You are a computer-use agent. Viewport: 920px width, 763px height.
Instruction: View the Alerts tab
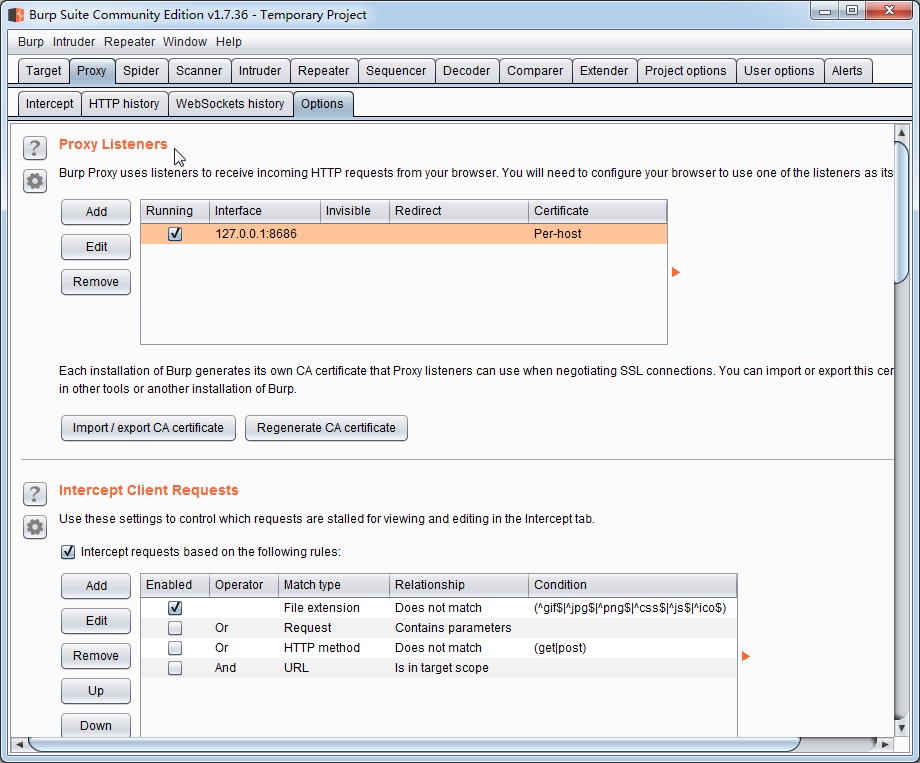tap(847, 71)
